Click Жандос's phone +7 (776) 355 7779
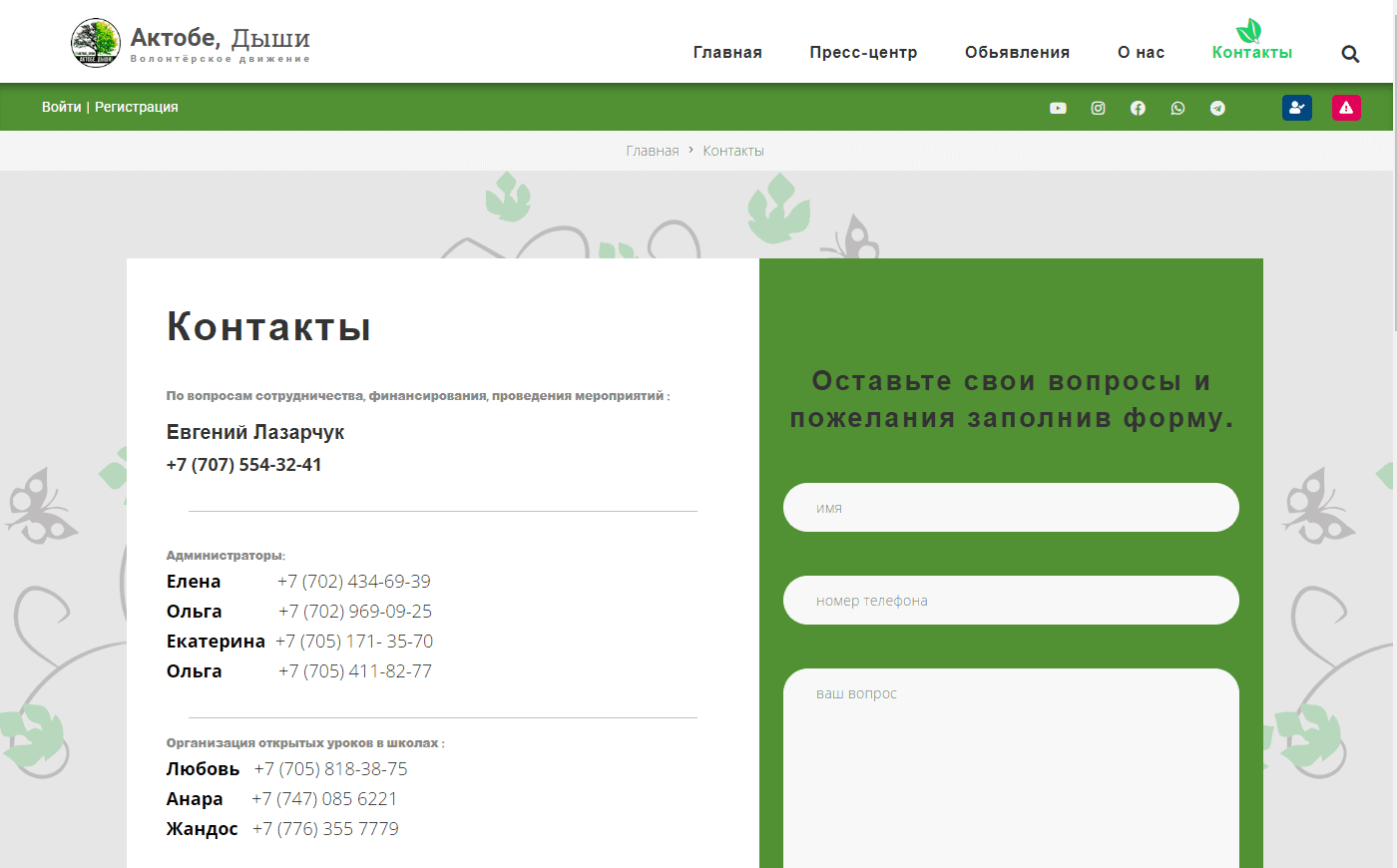 coord(325,829)
